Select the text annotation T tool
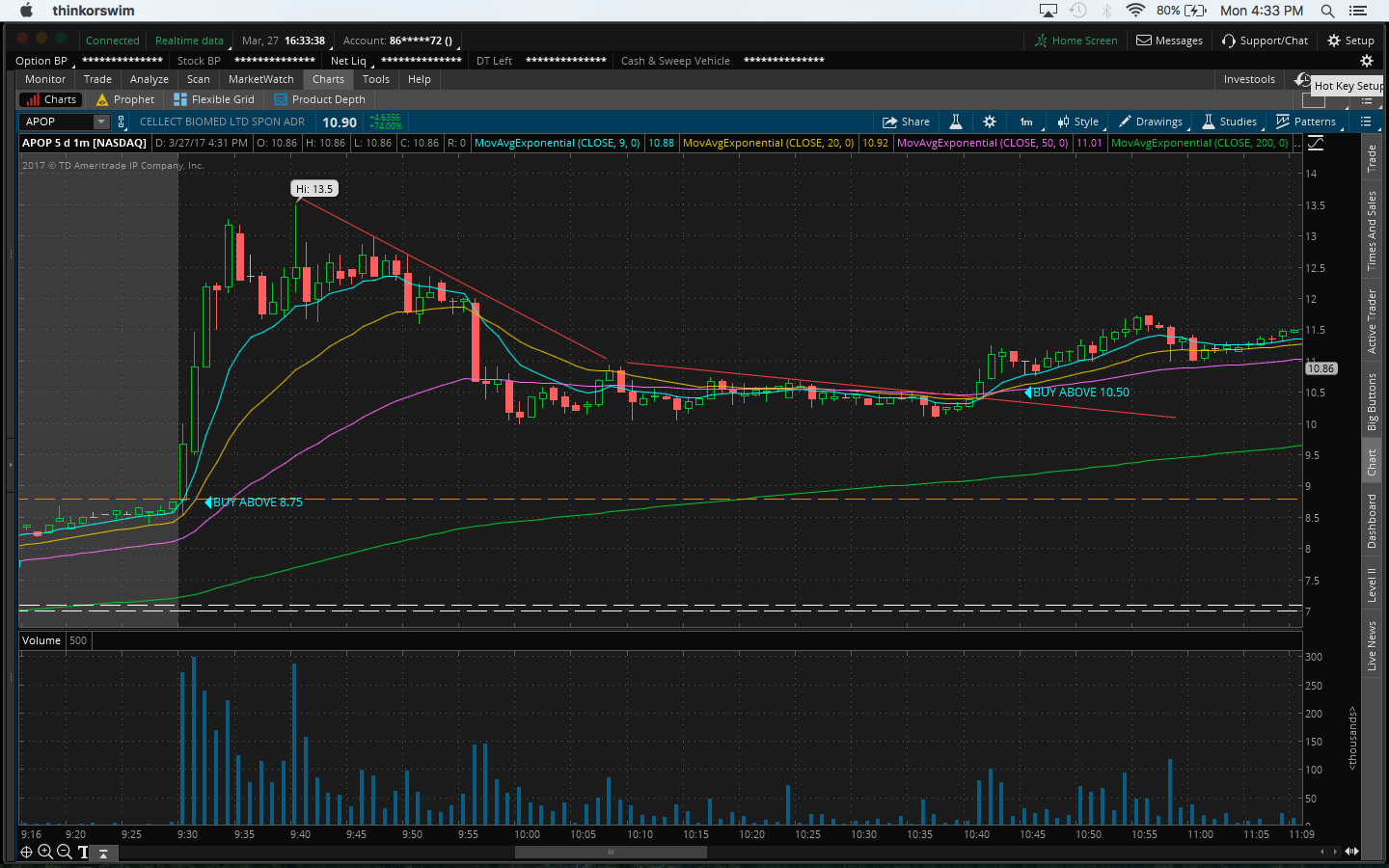 click(x=84, y=852)
